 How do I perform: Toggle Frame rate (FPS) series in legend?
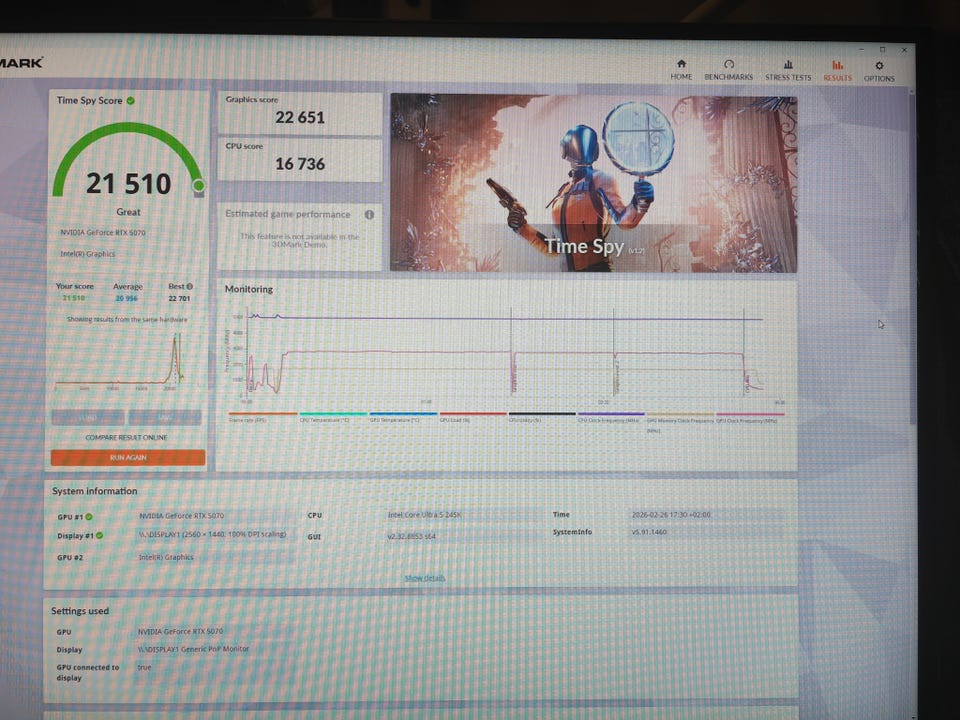262,418
